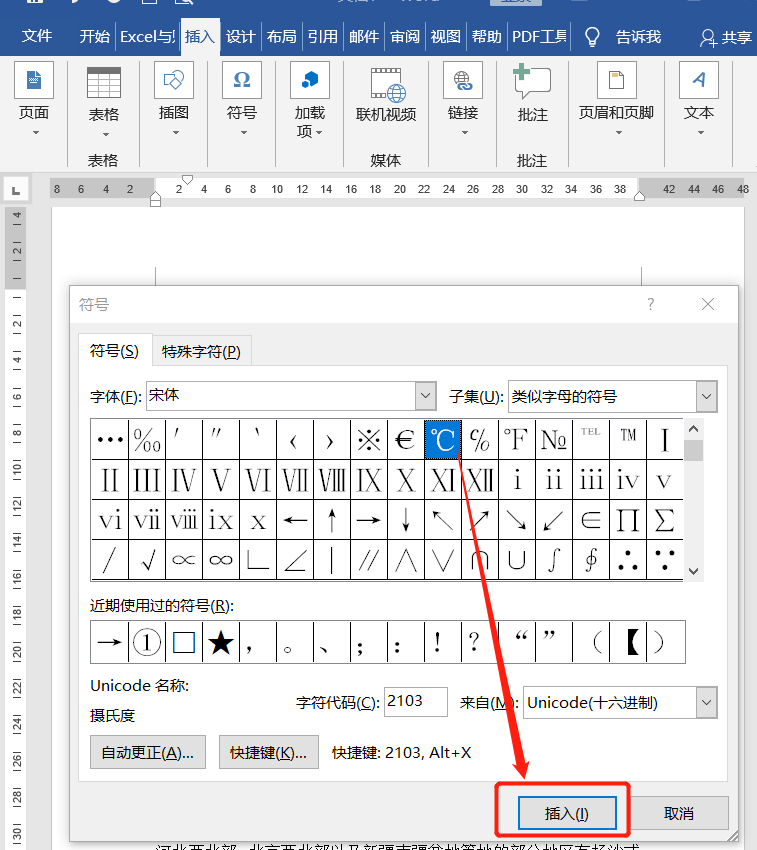Open the Text (文本) group icon
The height and width of the screenshot is (850, 757).
pos(698,80)
